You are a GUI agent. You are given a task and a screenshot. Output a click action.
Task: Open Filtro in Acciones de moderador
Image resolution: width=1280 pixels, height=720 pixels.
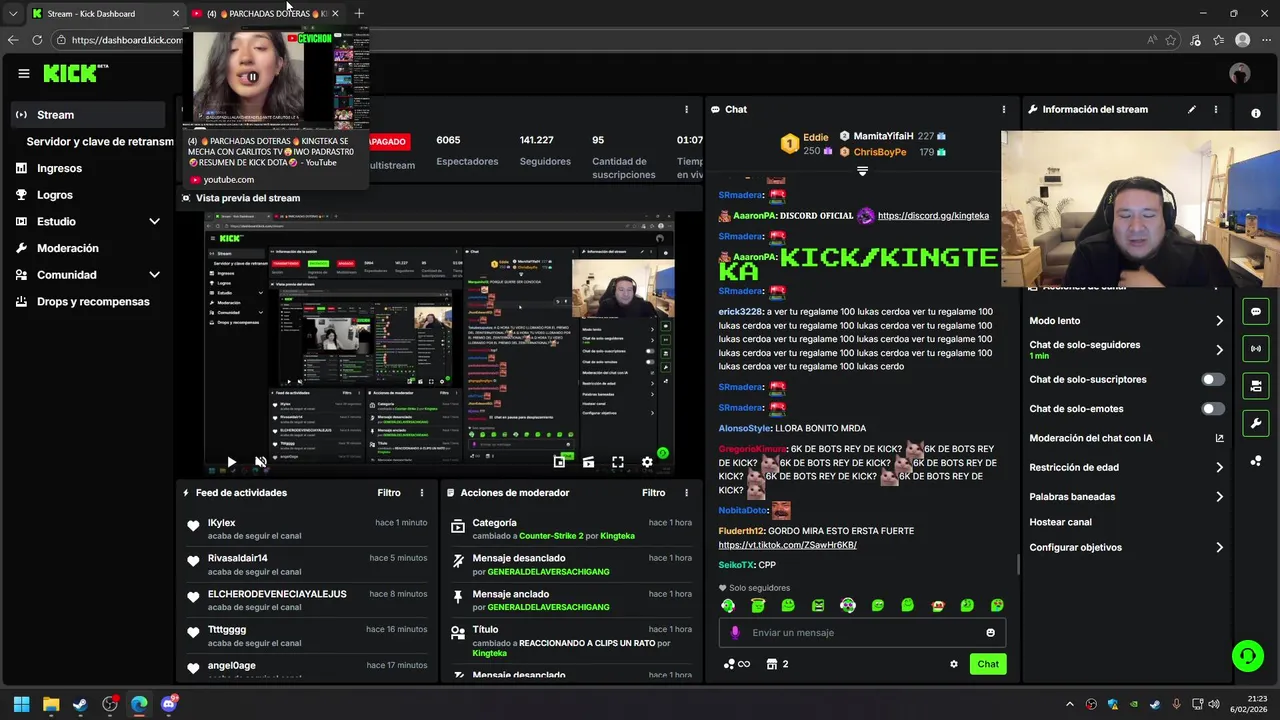654,493
